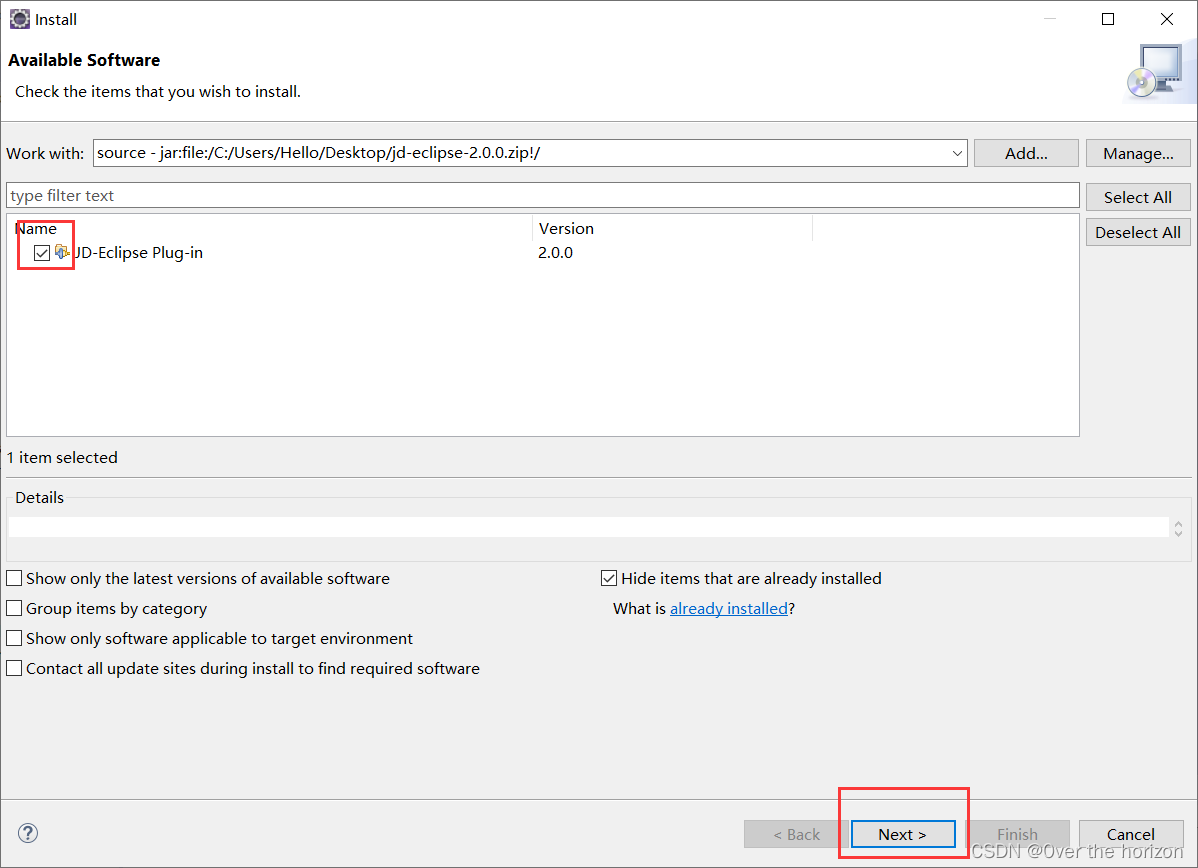Image resolution: width=1198 pixels, height=868 pixels.
Task: Click the Details text area
Action: 589,527
